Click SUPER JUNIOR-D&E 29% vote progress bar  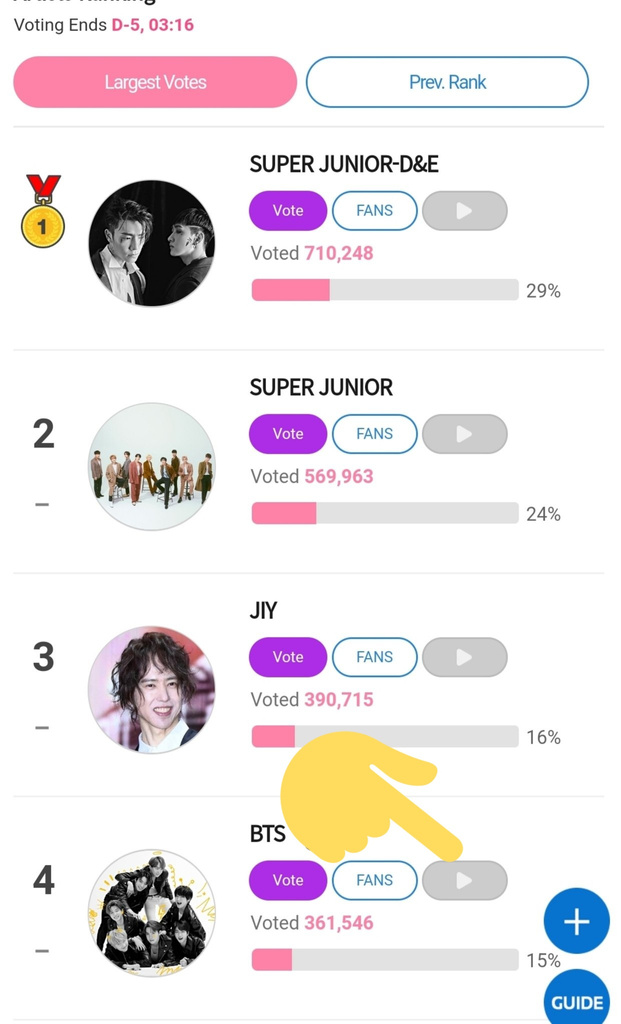384,290
